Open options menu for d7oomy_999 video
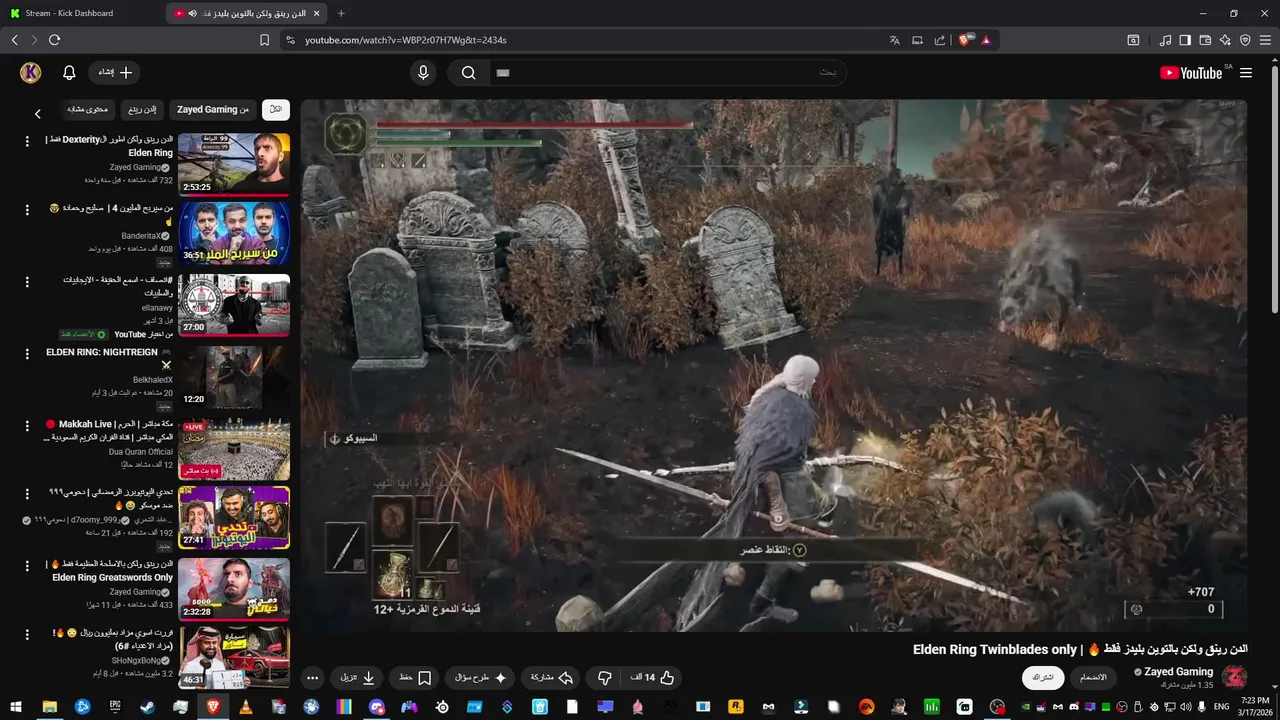Image resolution: width=1280 pixels, height=720 pixels. pyautogui.click(x=27, y=495)
